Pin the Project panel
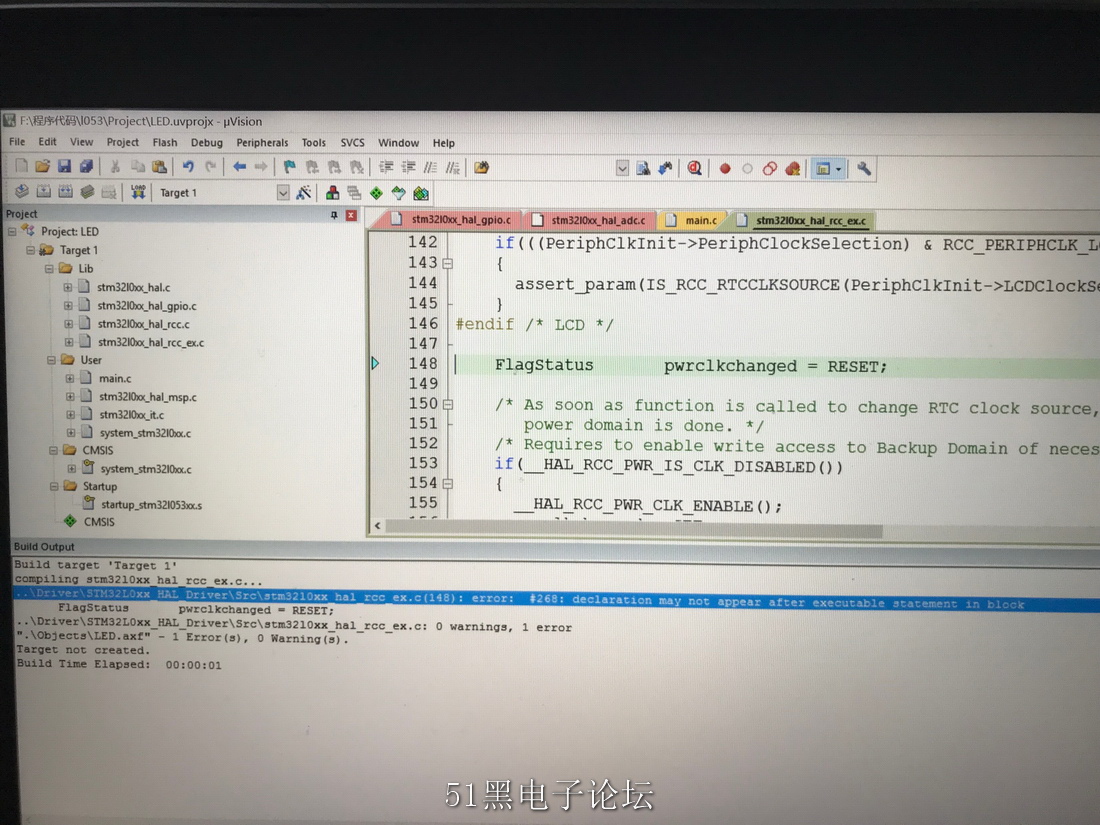Image resolution: width=1100 pixels, height=825 pixels. pyautogui.click(x=334, y=215)
